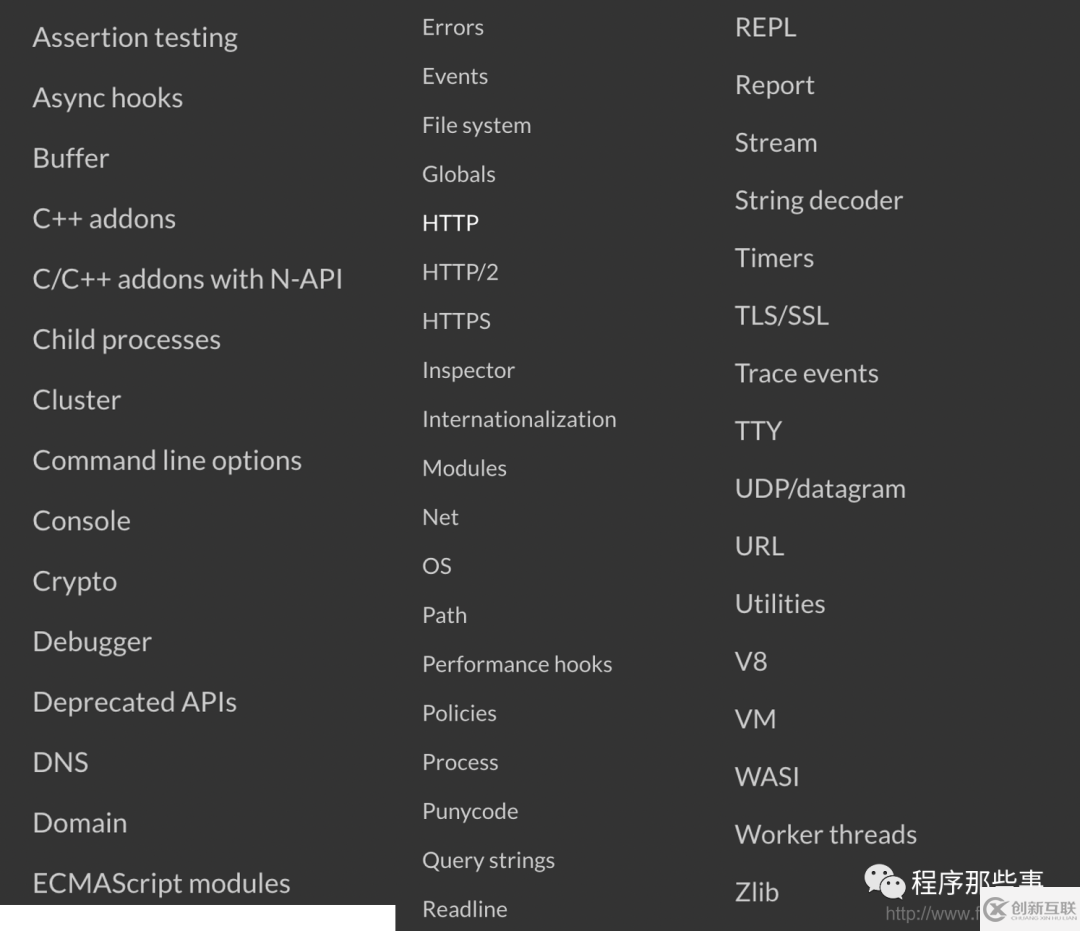Open the Buffer module page

71,158
